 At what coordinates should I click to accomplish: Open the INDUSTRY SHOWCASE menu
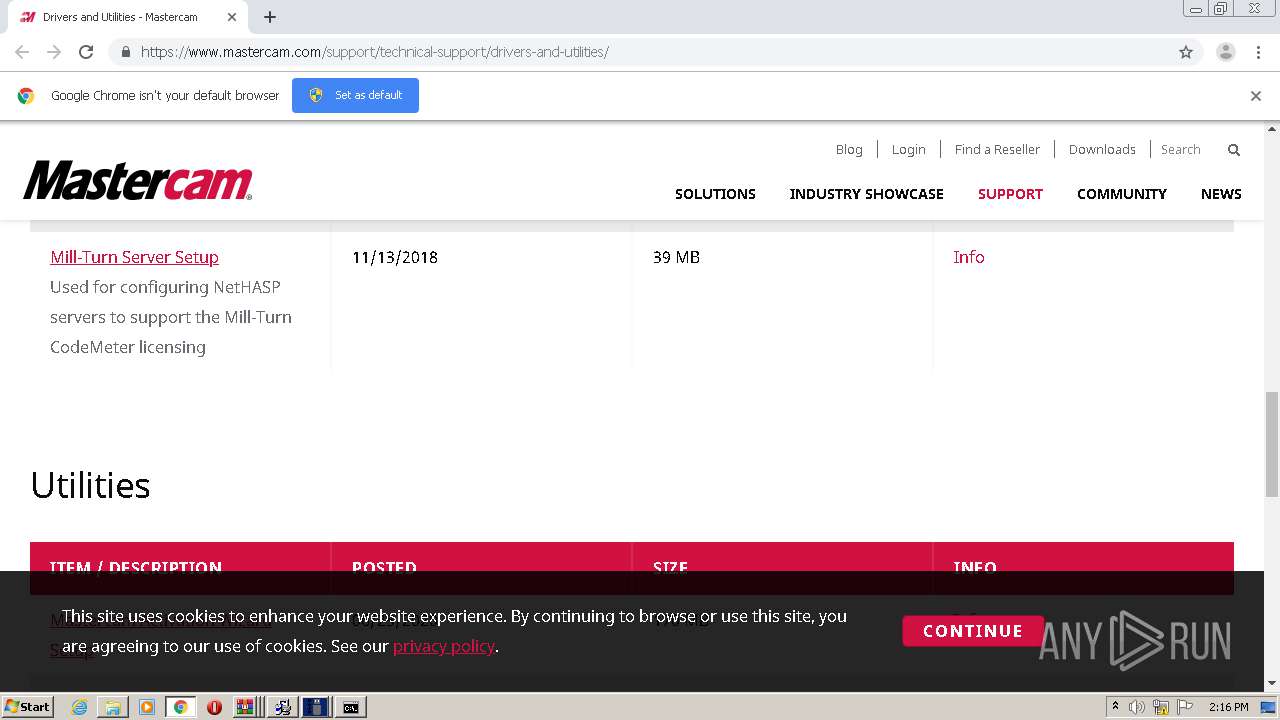point(866,194)
